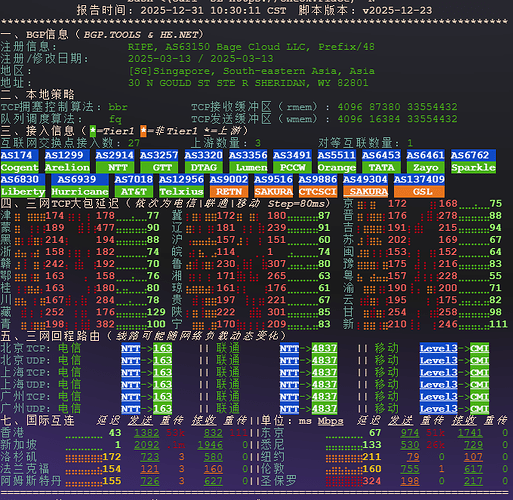The height and width of the screenshot is (500, 513).
Task: Select the report time '2025-12-31 10:30:11 CST'
Action: pos(213,11)
